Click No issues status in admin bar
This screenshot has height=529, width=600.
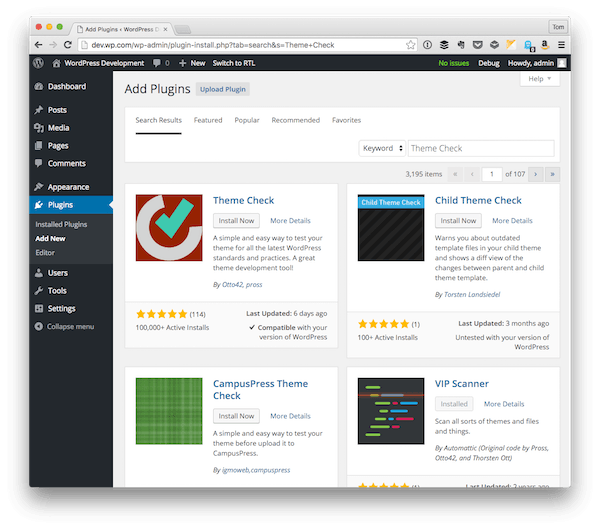(x=453, y=63)
